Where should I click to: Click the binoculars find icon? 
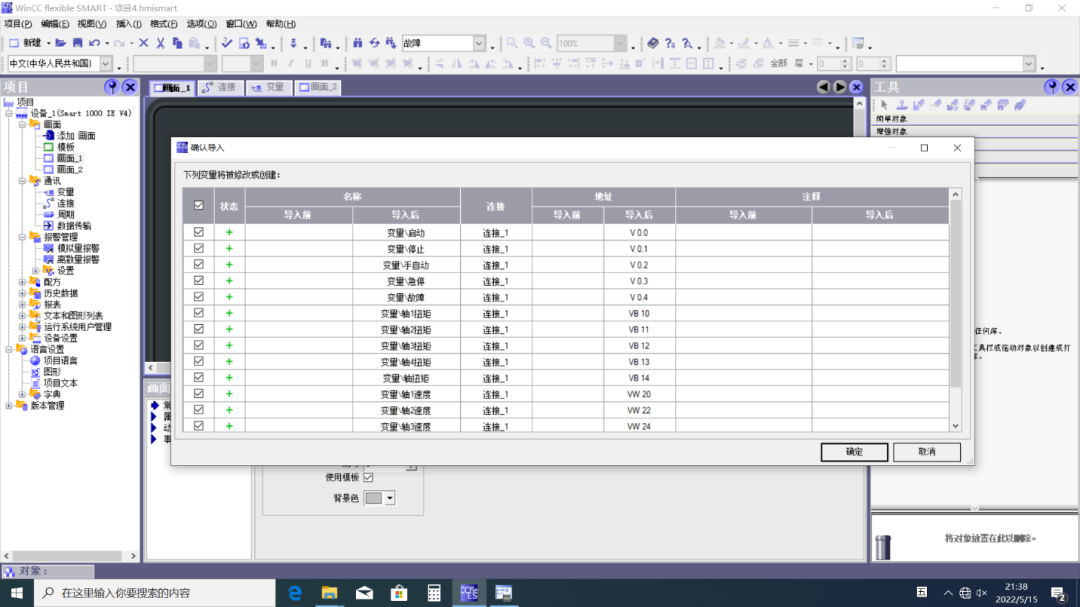357,43
